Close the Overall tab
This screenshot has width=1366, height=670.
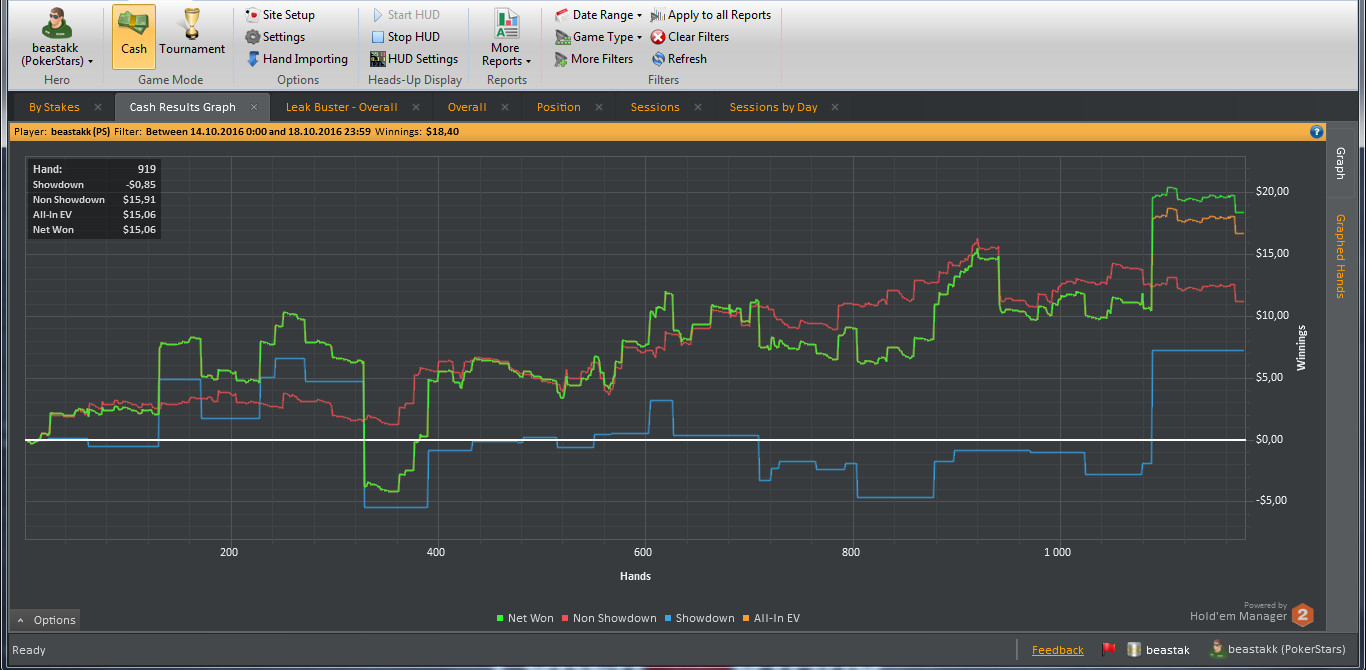click(505, 107)
